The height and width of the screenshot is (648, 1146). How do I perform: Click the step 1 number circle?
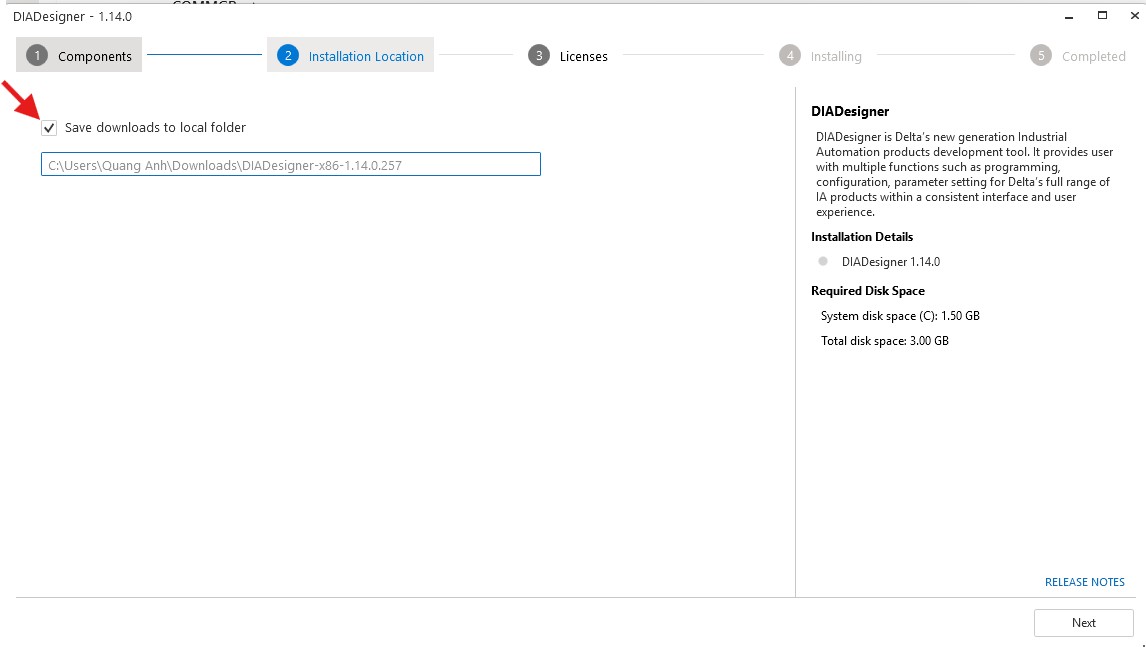[37, 56]
